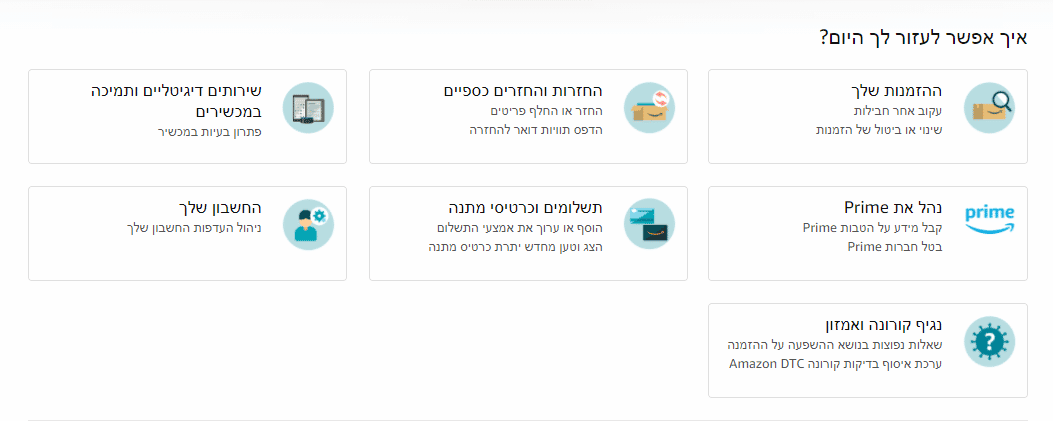1053x421 pixels.
Task: Open שירותים דיגיטליים ותמיכה במכשירים heading
Action: (176, 101)
